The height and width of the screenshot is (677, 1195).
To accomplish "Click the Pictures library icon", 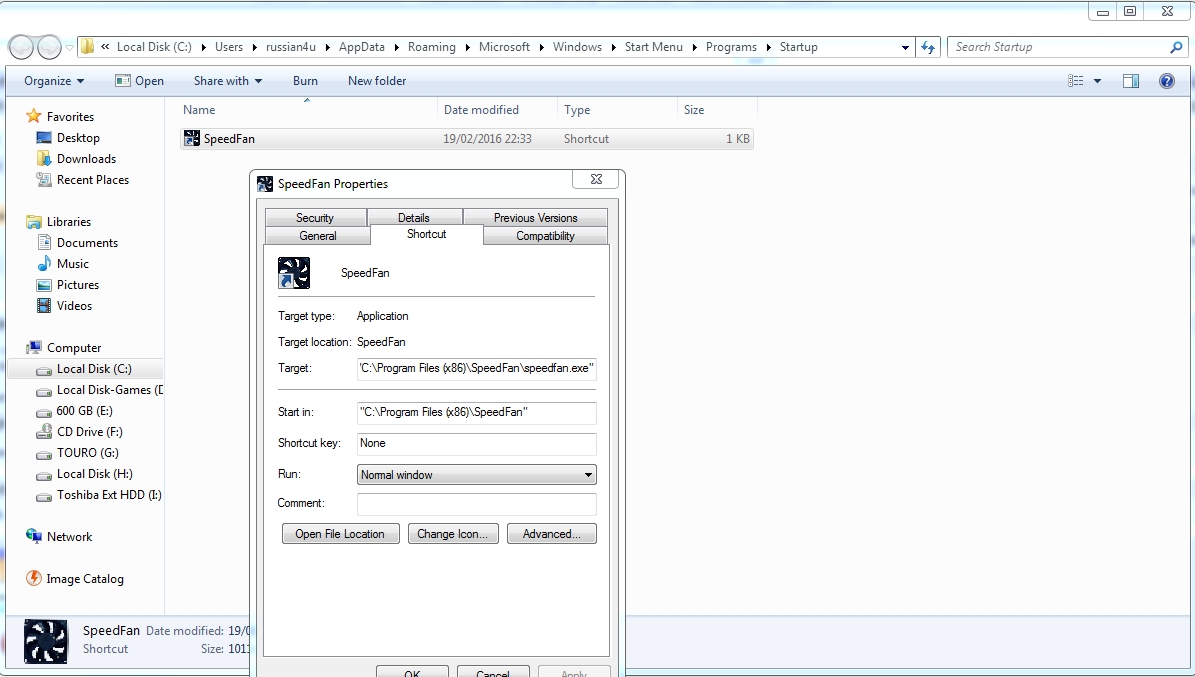I will [44, 284].
